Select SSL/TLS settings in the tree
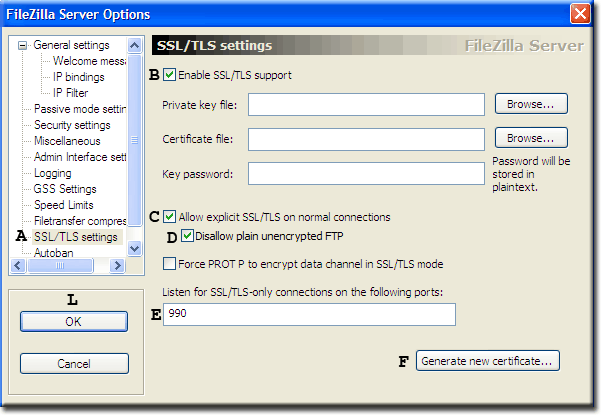The image size is (604, 417). (76, 237)
